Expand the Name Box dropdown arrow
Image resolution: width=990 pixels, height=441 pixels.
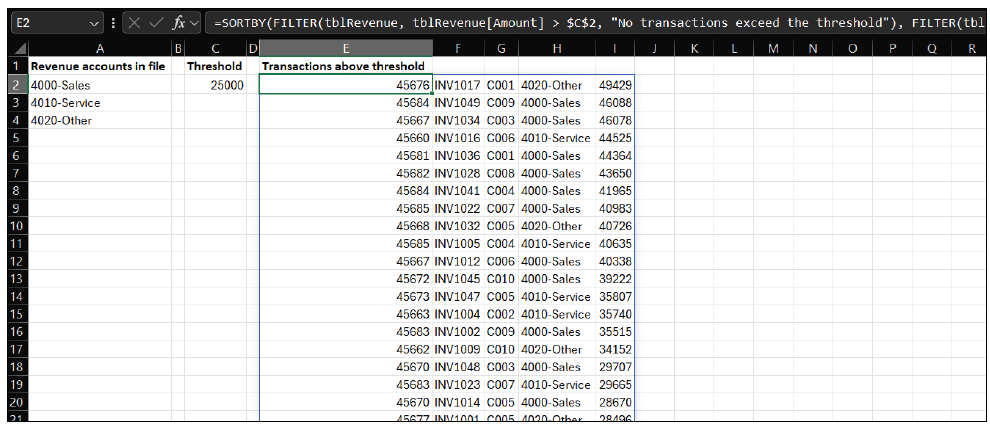[x=95, y=21]
